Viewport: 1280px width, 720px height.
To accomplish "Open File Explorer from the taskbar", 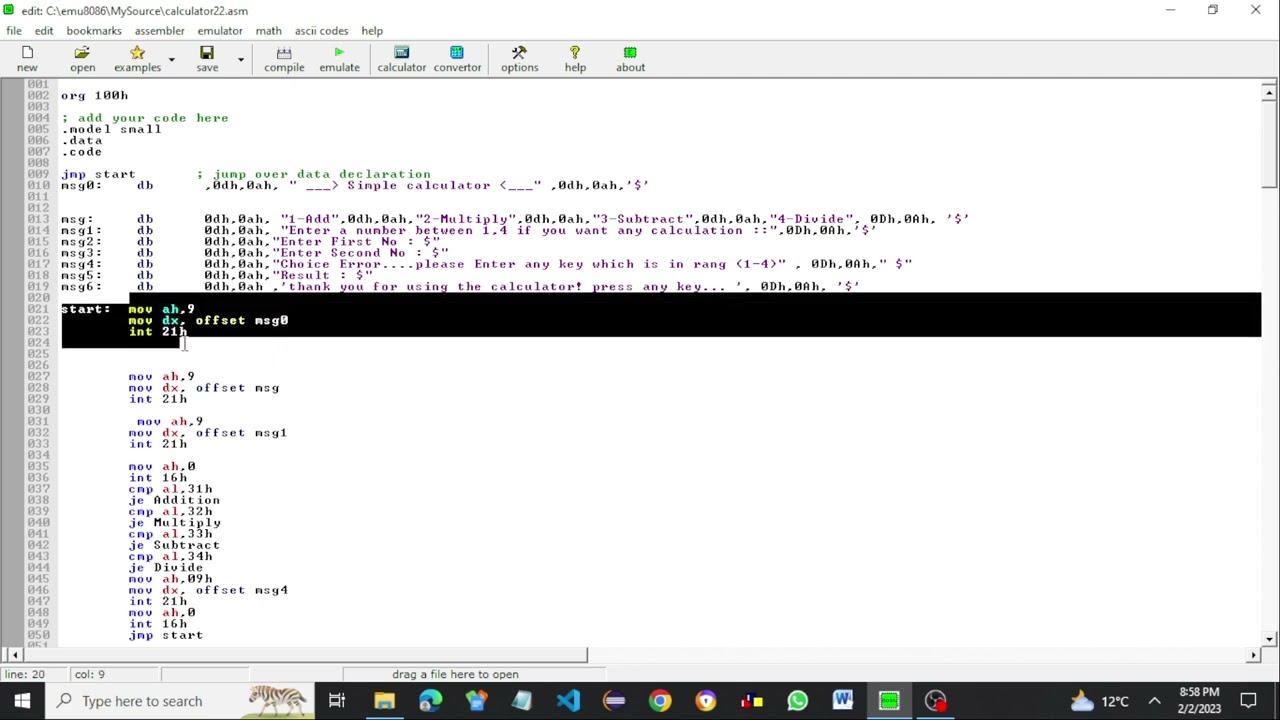I will click(385, 701).
